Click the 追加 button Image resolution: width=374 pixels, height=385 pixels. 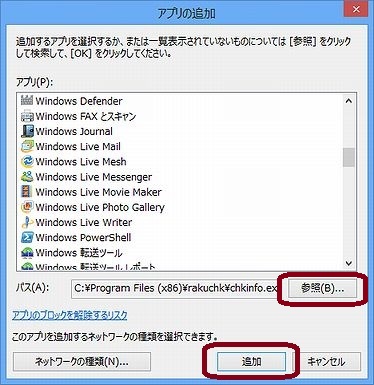click(x=251, y=361)
